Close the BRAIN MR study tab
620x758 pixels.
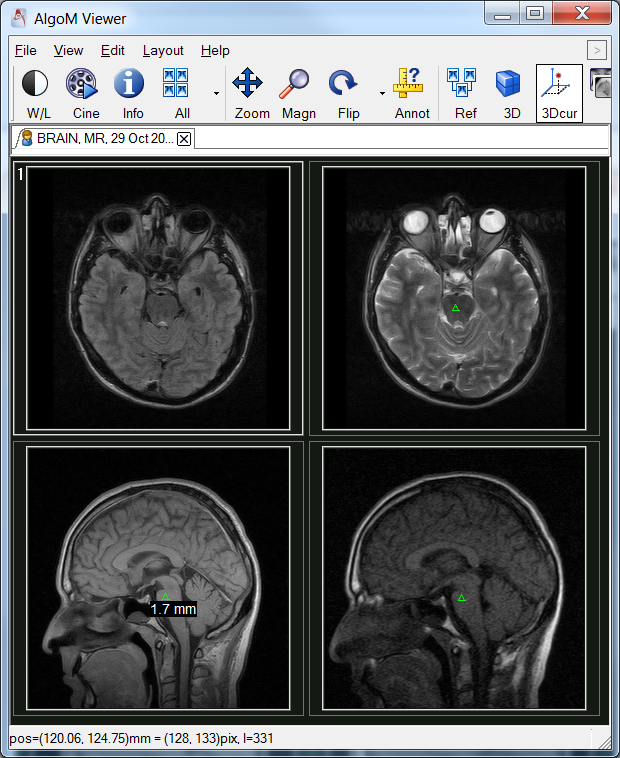184,139
